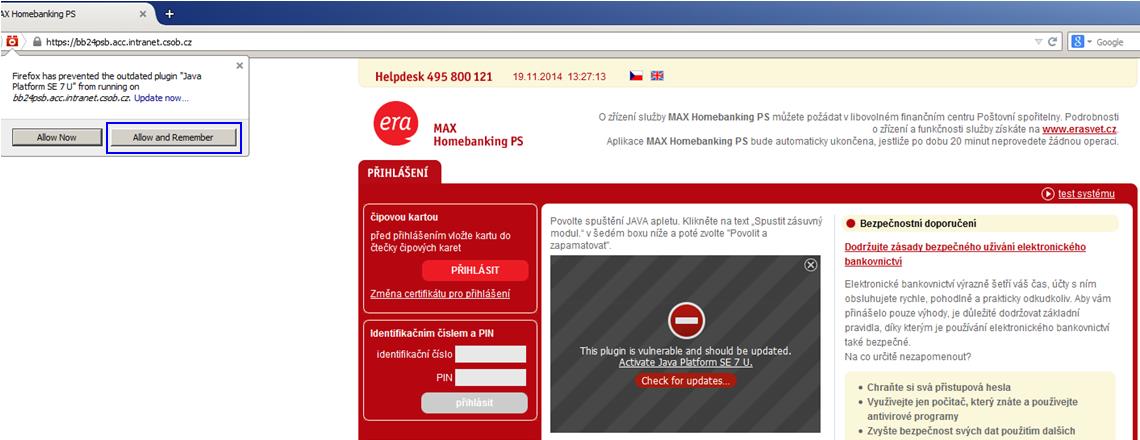This screenshot has height=440, width=1140.
Task: Click the play icon next to test systému
Action: (x=1048, y=193)
